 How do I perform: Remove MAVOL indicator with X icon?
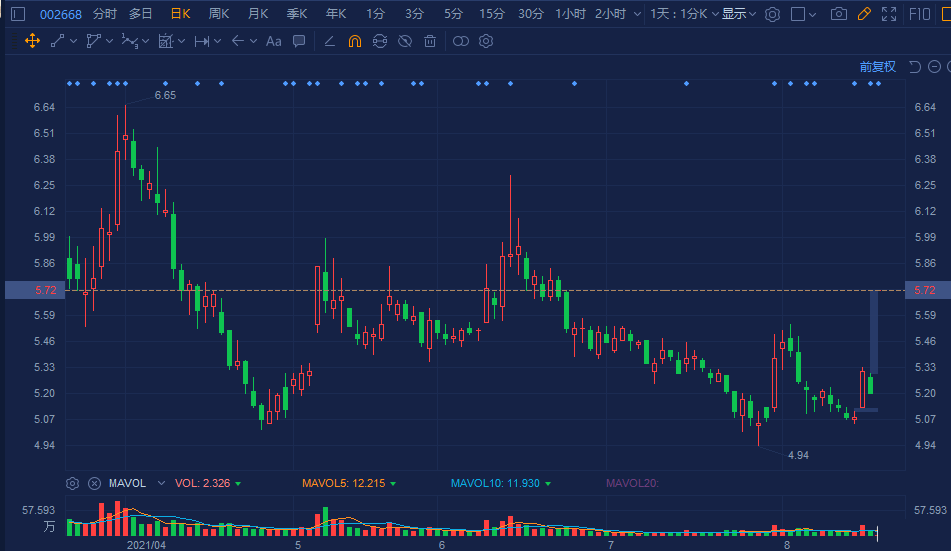tap(94, 483)
